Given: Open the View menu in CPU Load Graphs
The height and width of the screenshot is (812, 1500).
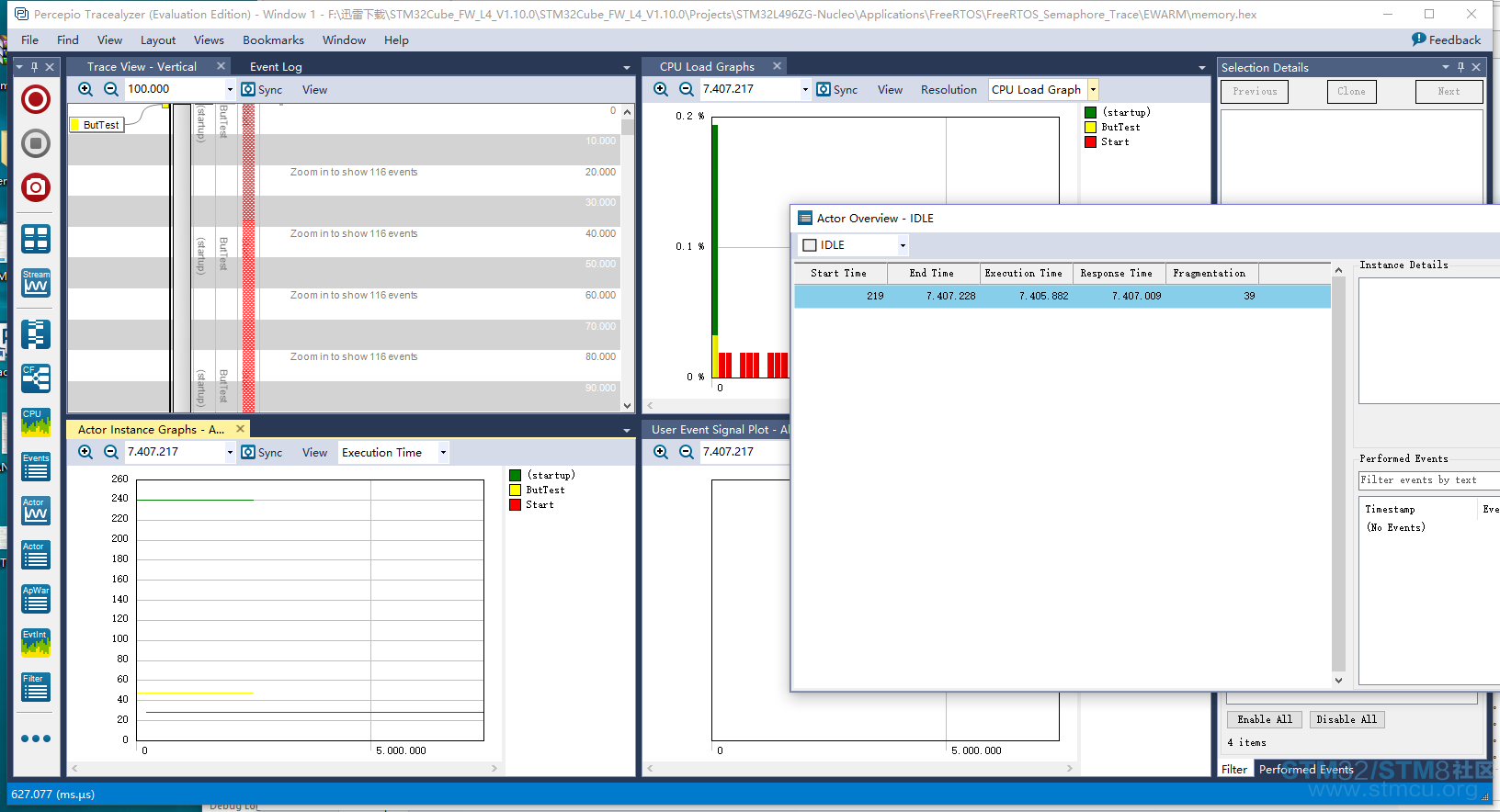Looking at the screenshot, I should [890, 89].
